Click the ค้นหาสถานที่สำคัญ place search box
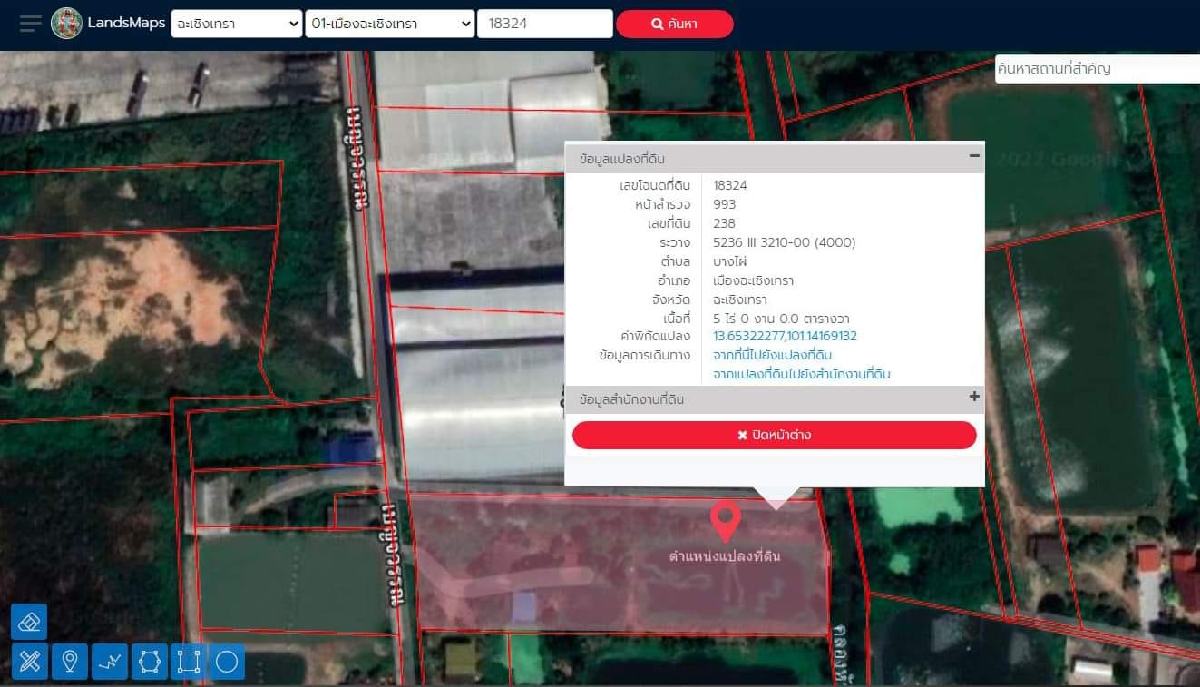 (1096, 69)
